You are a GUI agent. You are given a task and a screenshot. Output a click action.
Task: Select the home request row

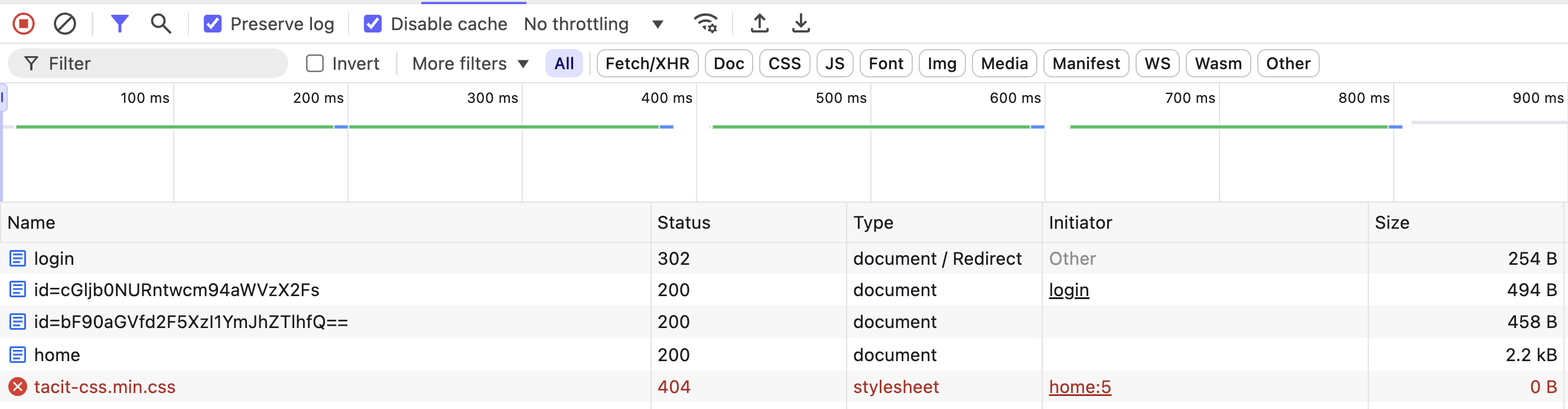(782, 355)
